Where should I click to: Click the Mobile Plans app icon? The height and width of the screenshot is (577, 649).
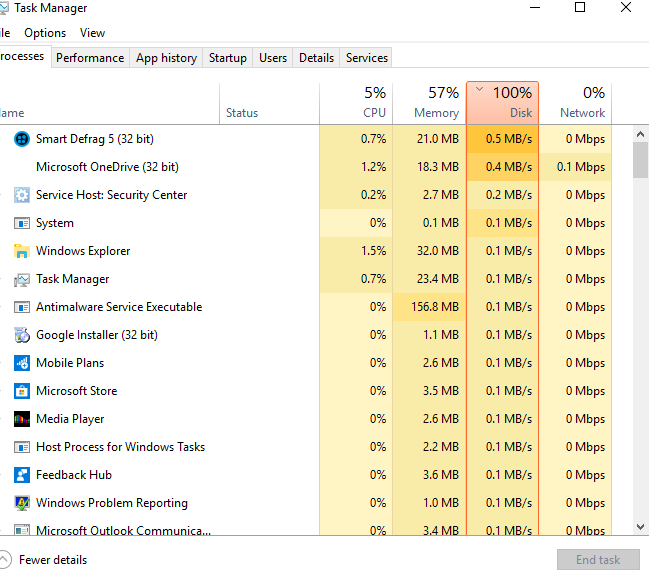coord(22,363)
